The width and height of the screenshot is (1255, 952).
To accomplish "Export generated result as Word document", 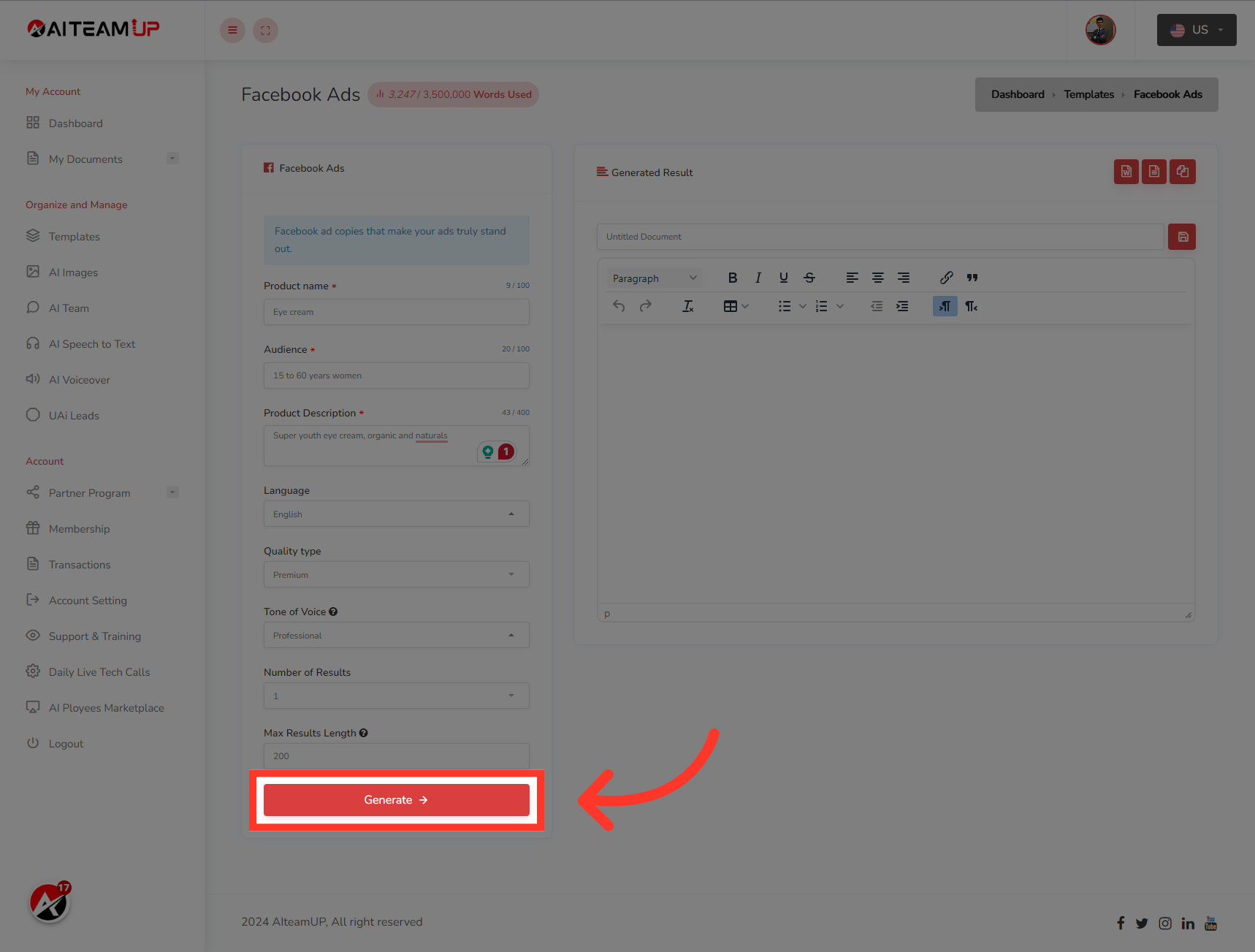I will coord(1126,172).
